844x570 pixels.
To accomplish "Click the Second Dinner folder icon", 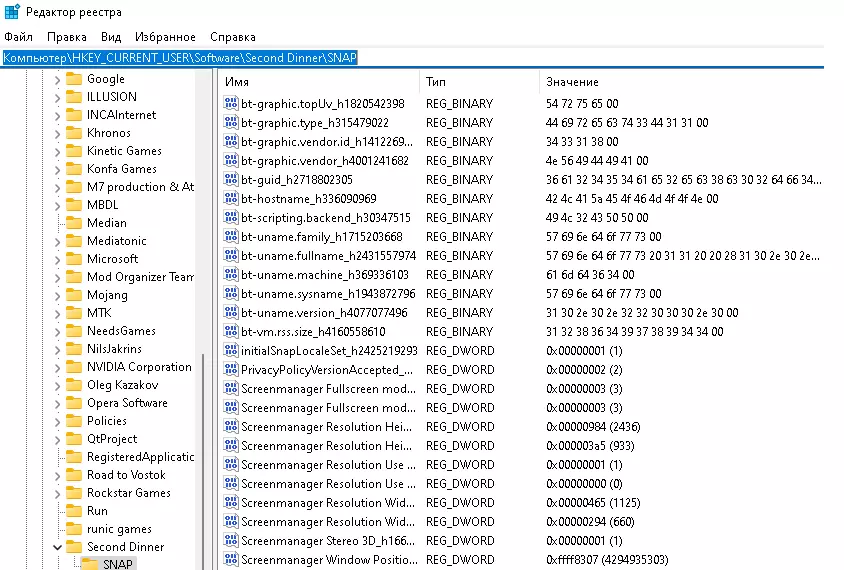I will (x=74, y=547).
